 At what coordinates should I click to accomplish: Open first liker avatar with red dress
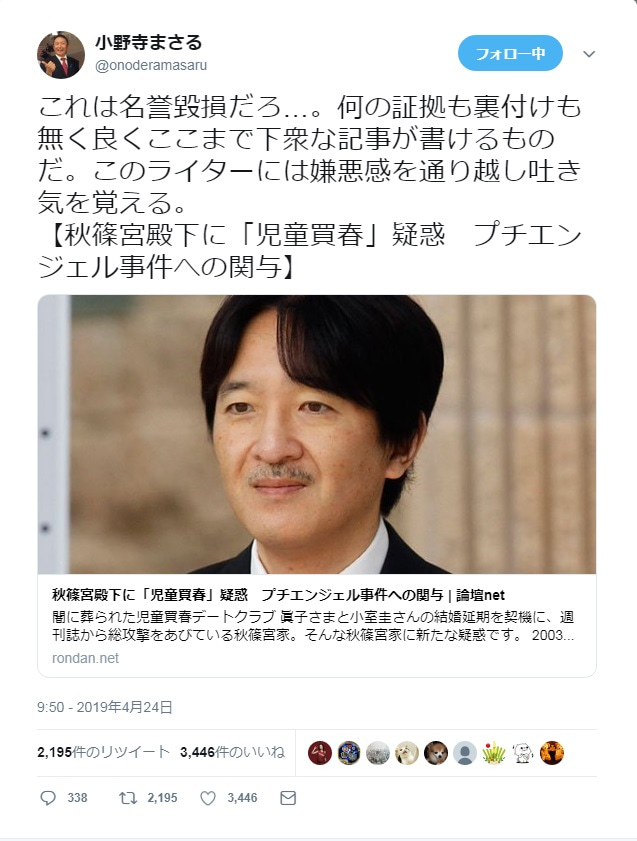(x=320, y=753)
